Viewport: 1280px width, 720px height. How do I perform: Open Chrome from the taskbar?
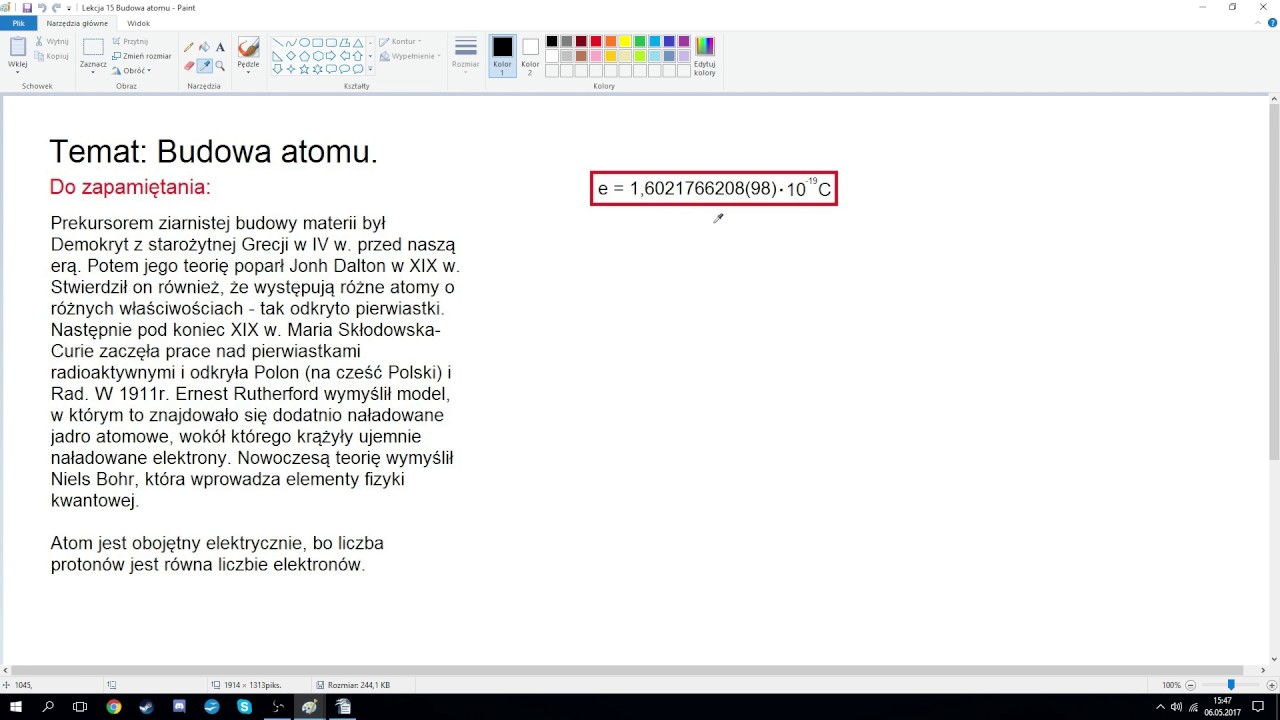point(114,706)
